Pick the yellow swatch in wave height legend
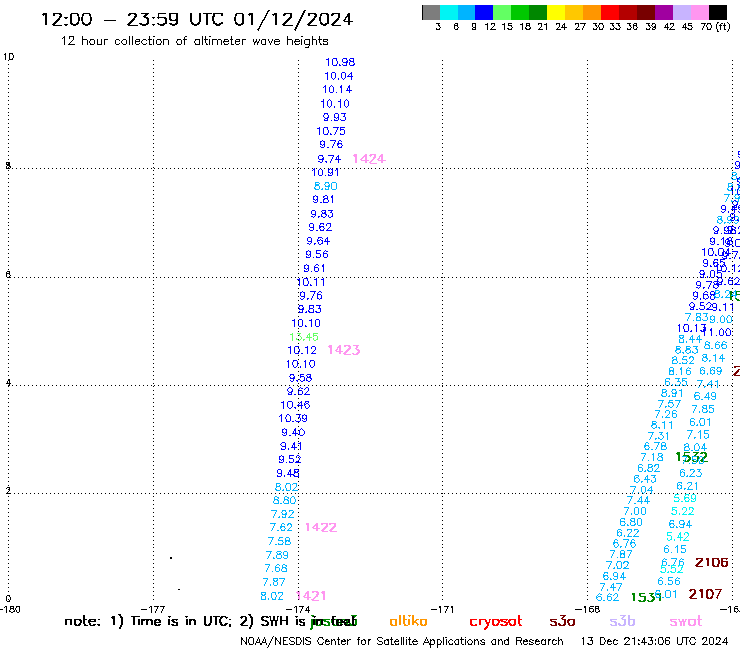This screenshot has width=740, height=650. [x=555, y=12]
